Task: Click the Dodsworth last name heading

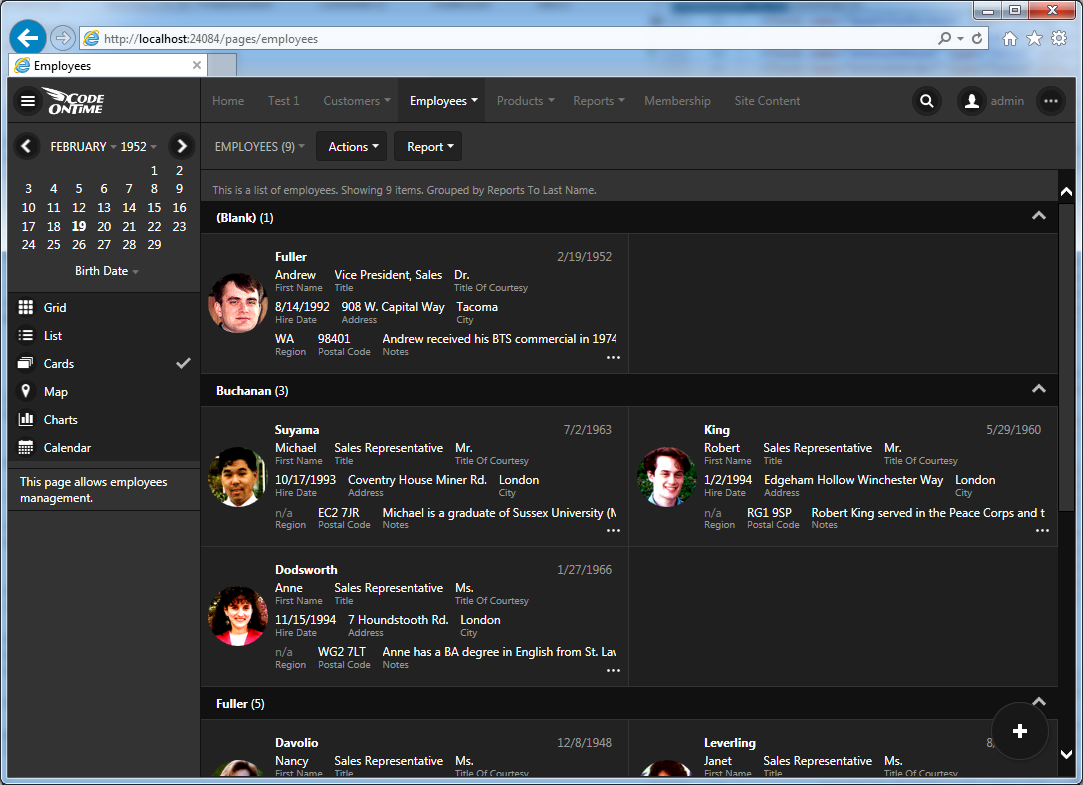Action: 306,570
